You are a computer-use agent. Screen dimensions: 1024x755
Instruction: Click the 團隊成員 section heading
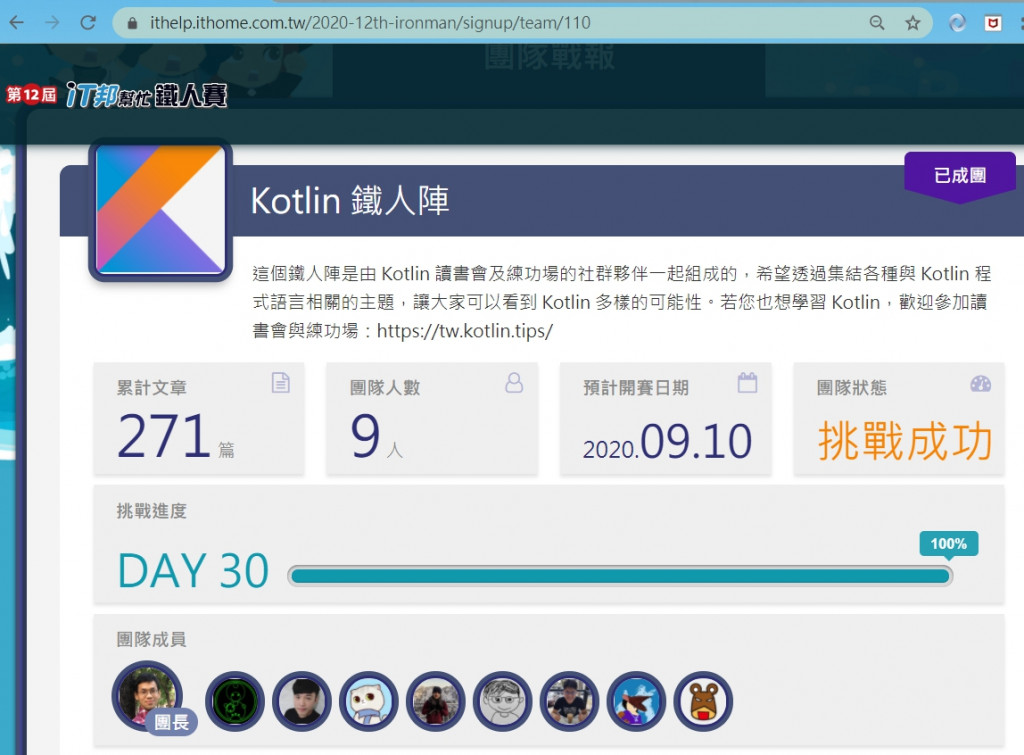pos(152,639)
